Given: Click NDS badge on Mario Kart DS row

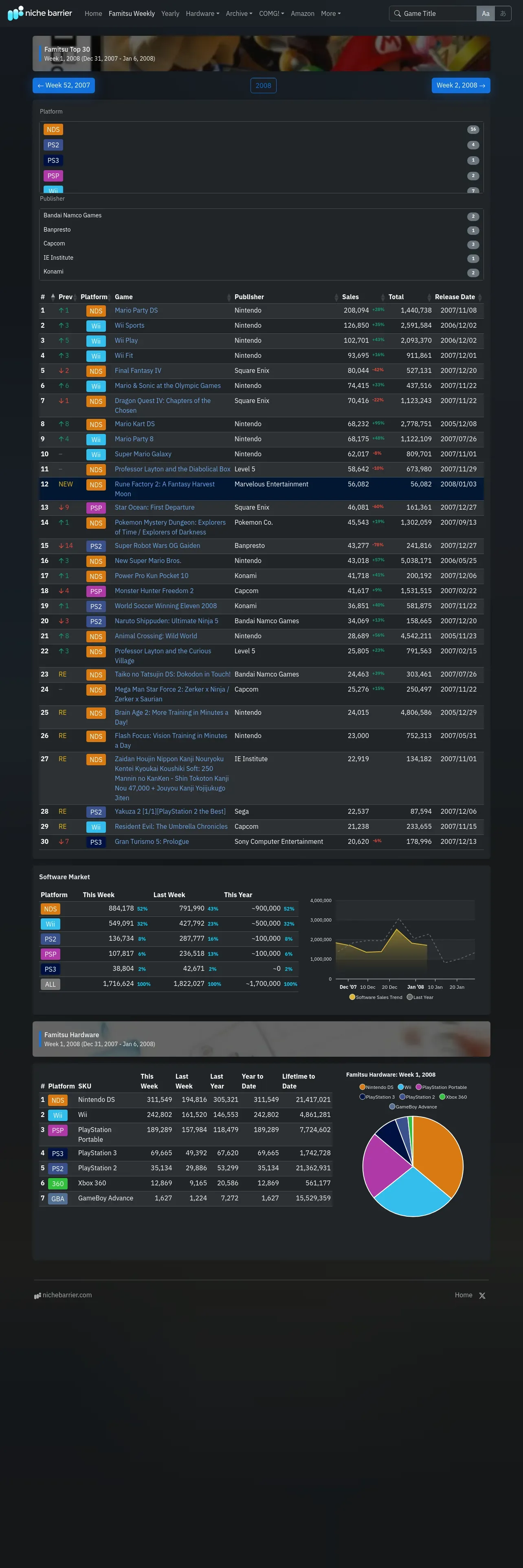Looking at the screenshot, I should click(x=96, y=424).
